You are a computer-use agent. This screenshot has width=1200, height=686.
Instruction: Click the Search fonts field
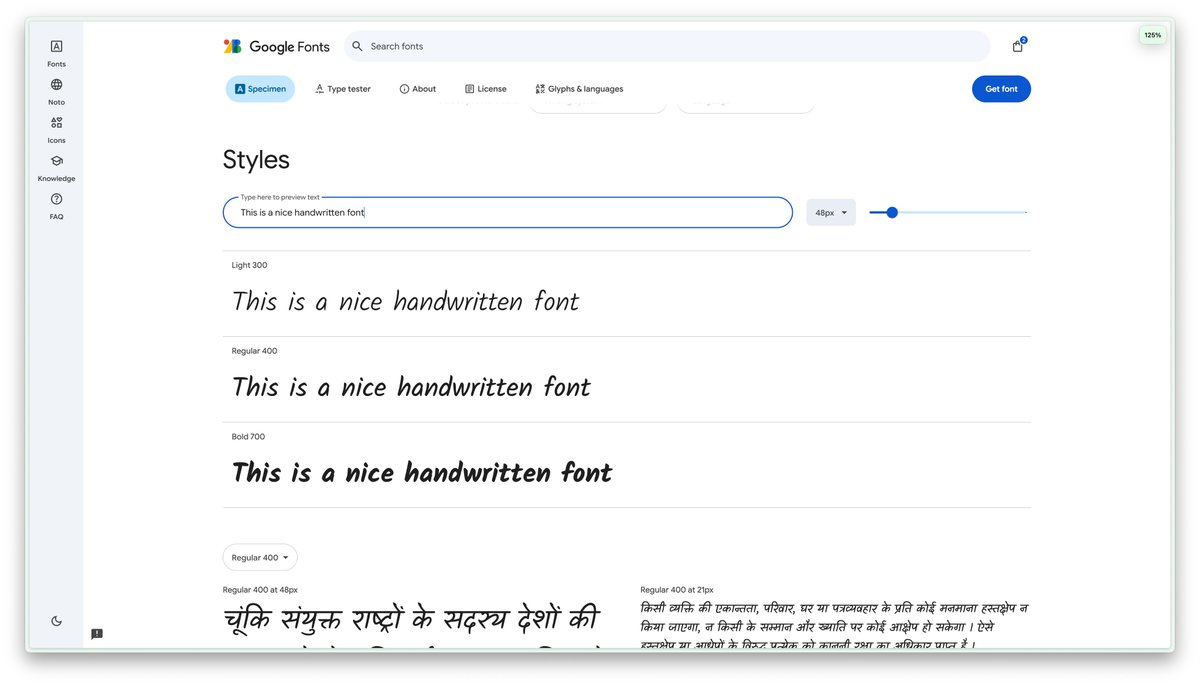pyautogui.click(x=667, y=46)
